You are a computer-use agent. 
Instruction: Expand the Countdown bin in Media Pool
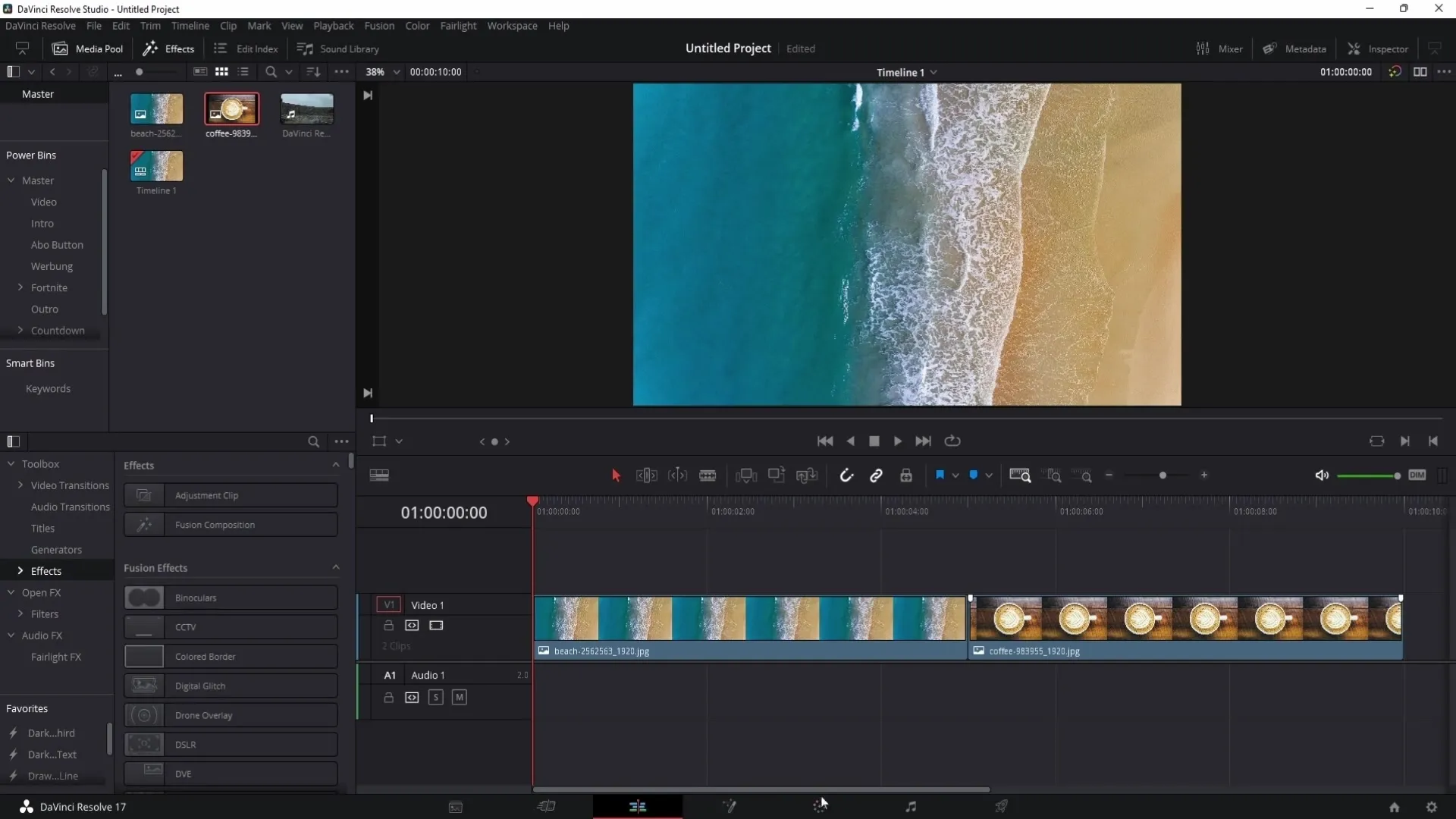click(x=20, y=330)
